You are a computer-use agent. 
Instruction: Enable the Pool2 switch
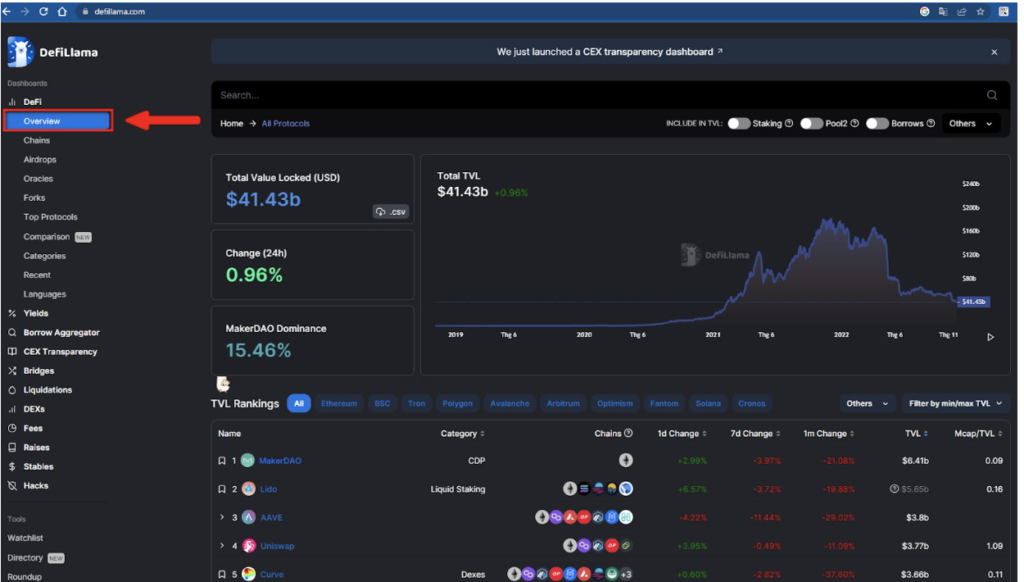[x=811, y=123]
